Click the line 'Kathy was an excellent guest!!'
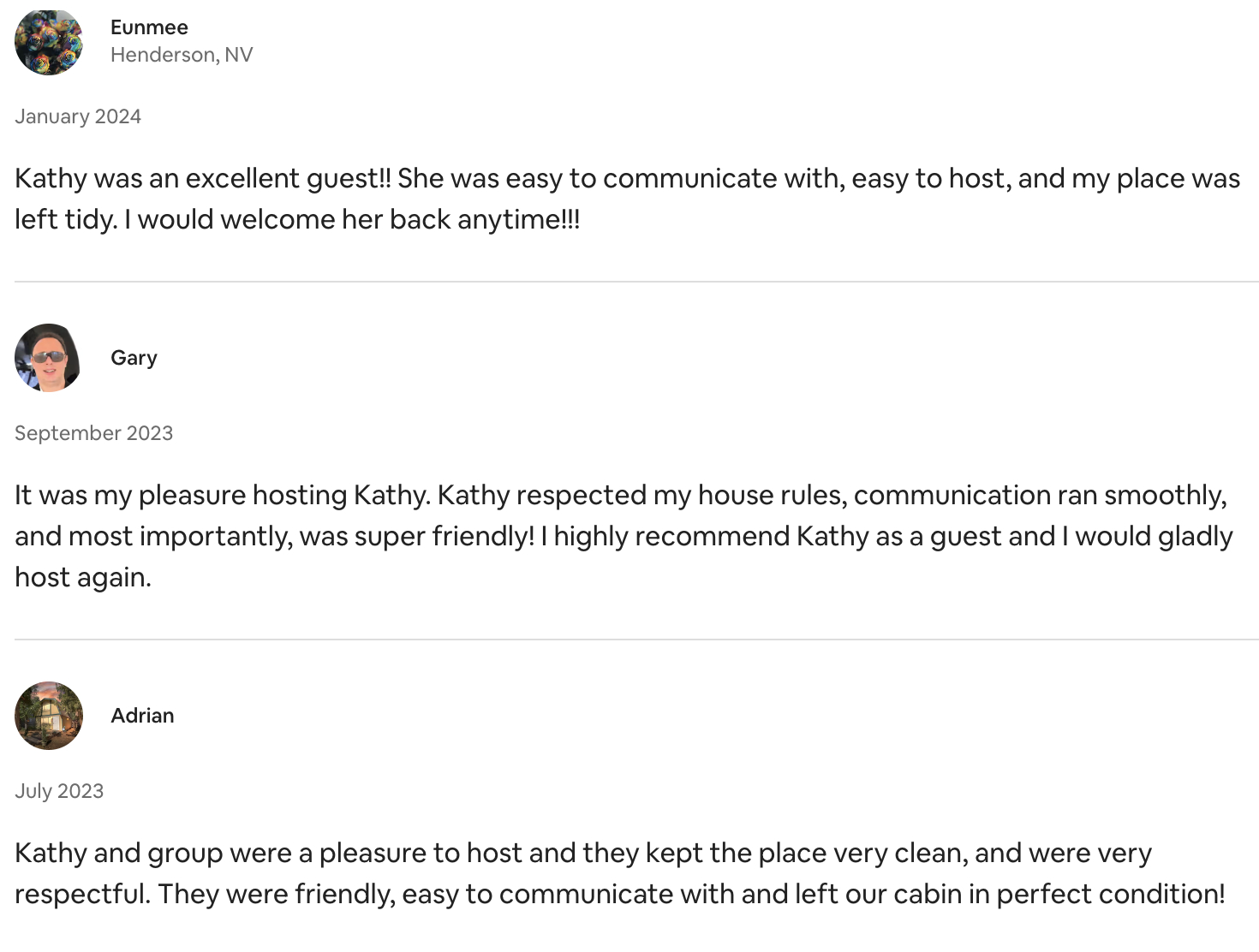1259x952 pixels. pyautogui.click(x=203, y=178)
